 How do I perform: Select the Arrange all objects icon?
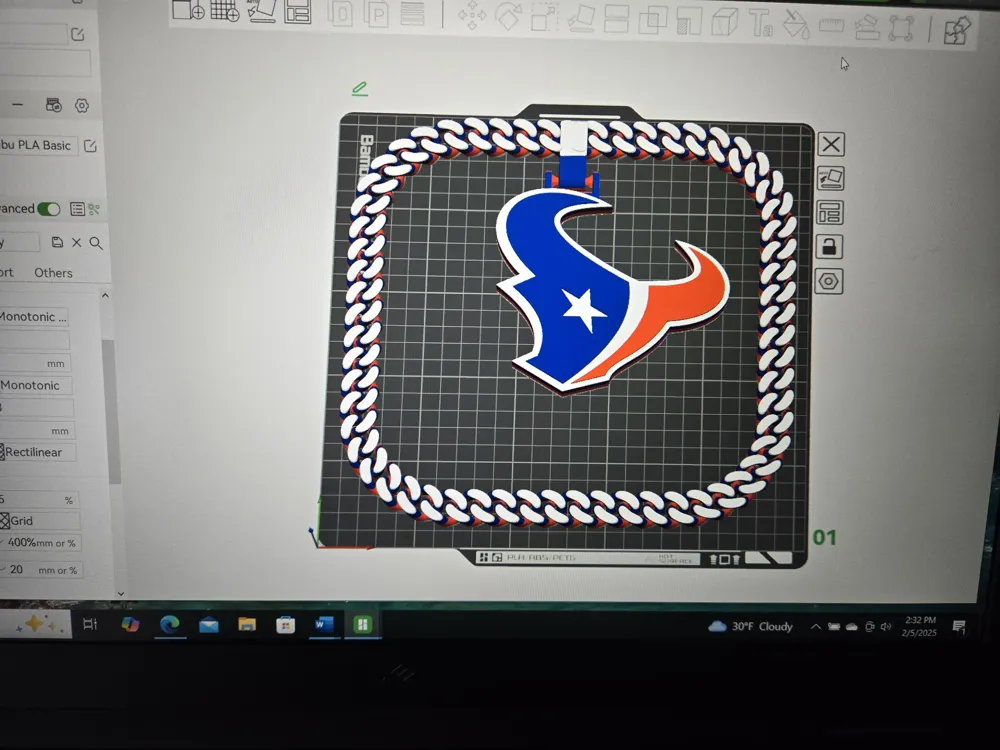click(x=298, y=11)
